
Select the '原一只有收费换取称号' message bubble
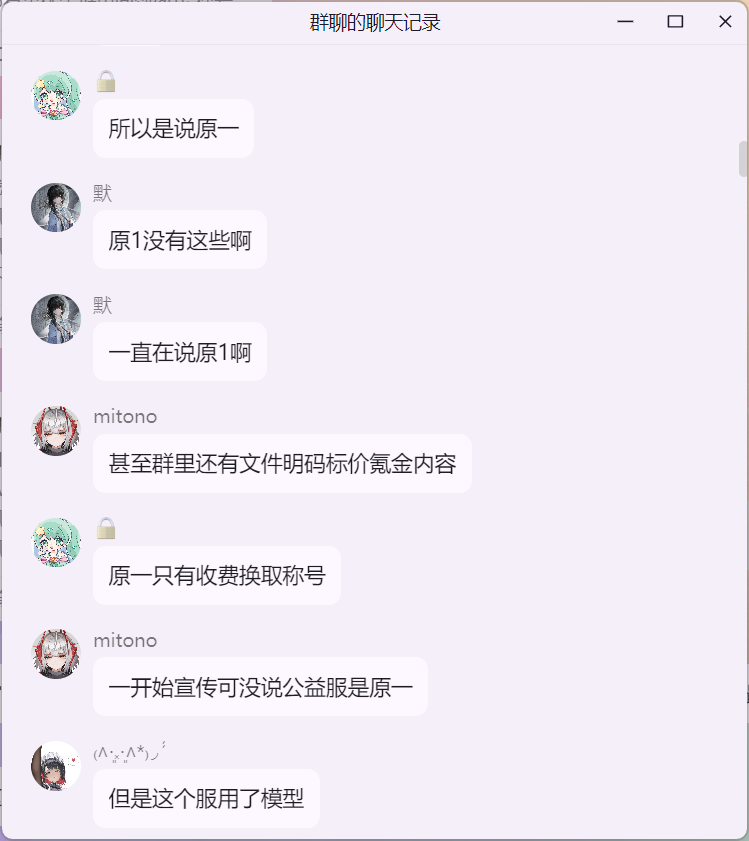[217, 576]
